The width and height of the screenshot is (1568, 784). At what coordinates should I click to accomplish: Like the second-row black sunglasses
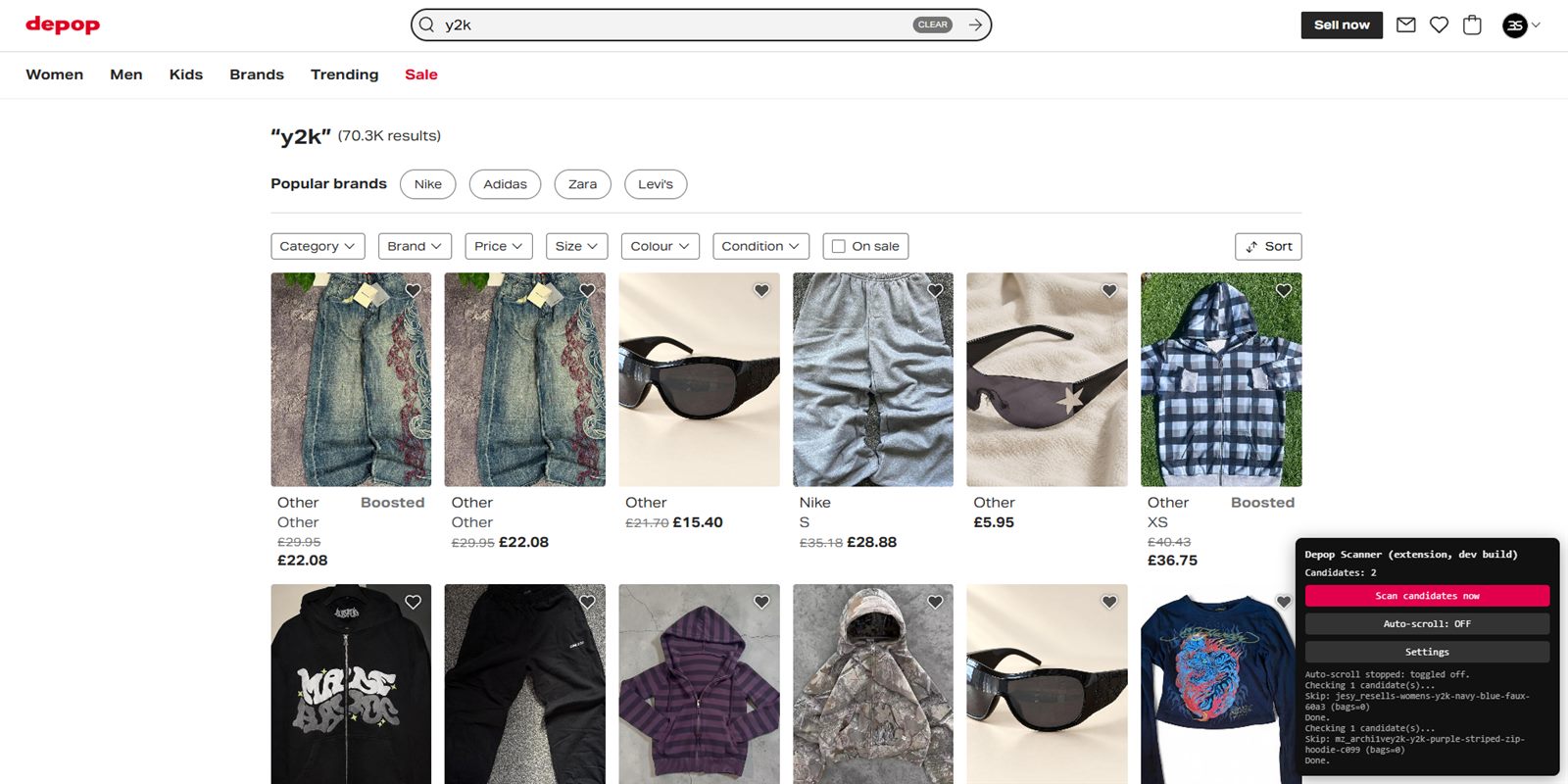click(1109, 602)
